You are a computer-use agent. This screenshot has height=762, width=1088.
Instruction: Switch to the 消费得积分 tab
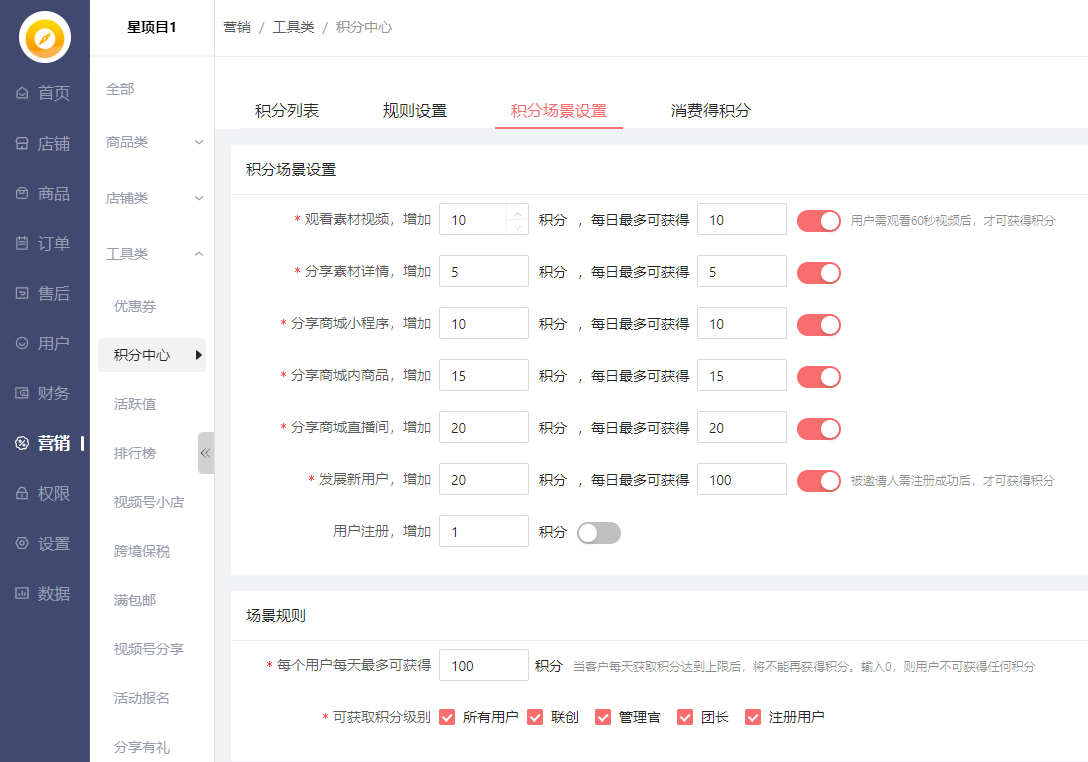coord(710,111)
